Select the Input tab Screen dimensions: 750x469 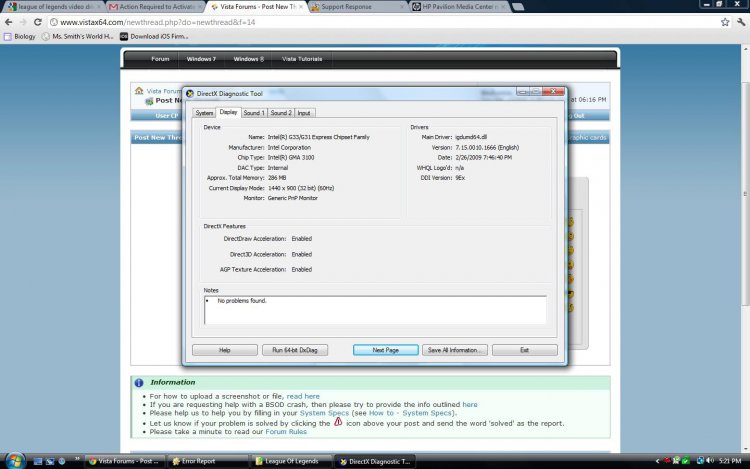click(304, 113)
